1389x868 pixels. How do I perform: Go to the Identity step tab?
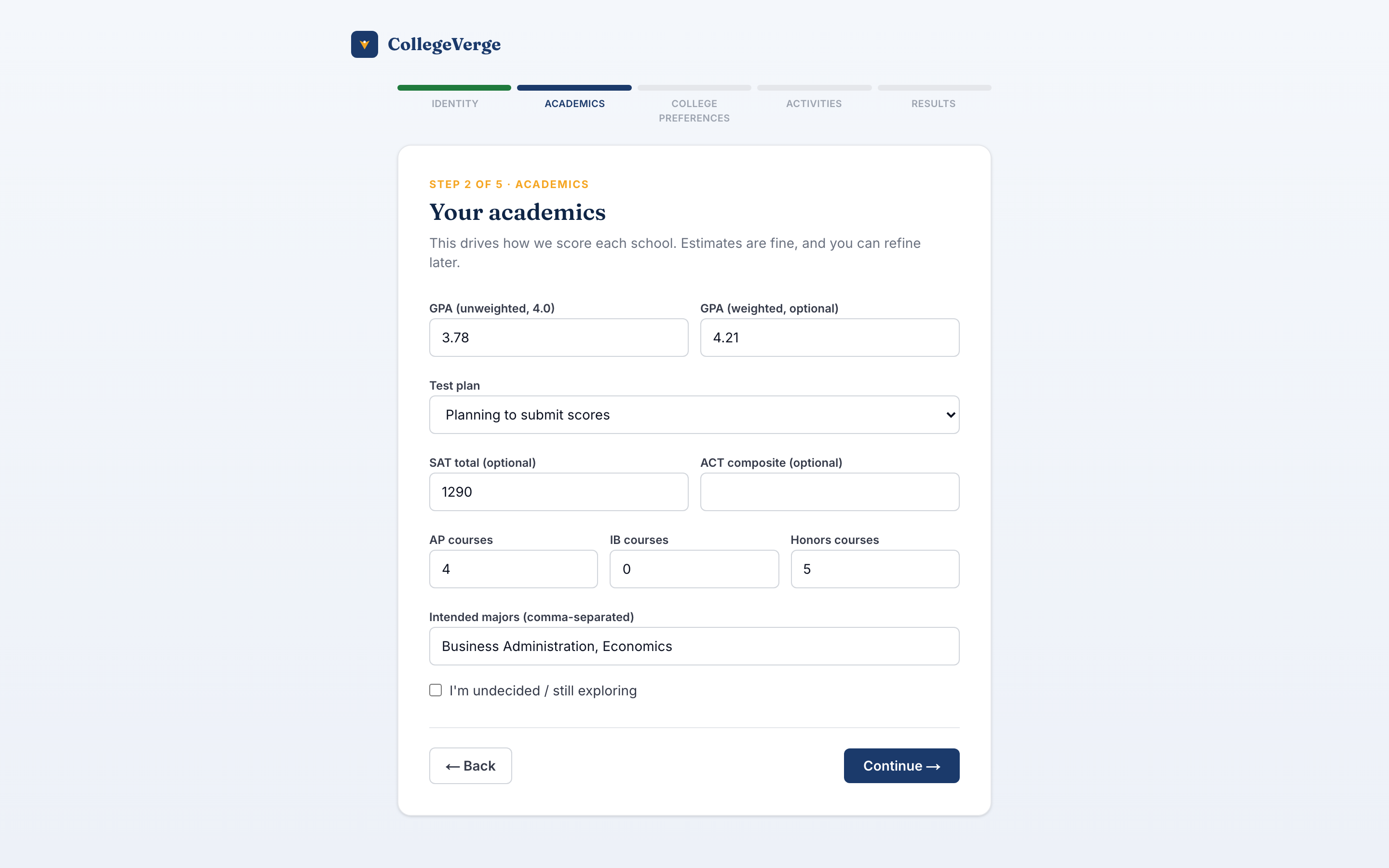[x=455, y=103]
